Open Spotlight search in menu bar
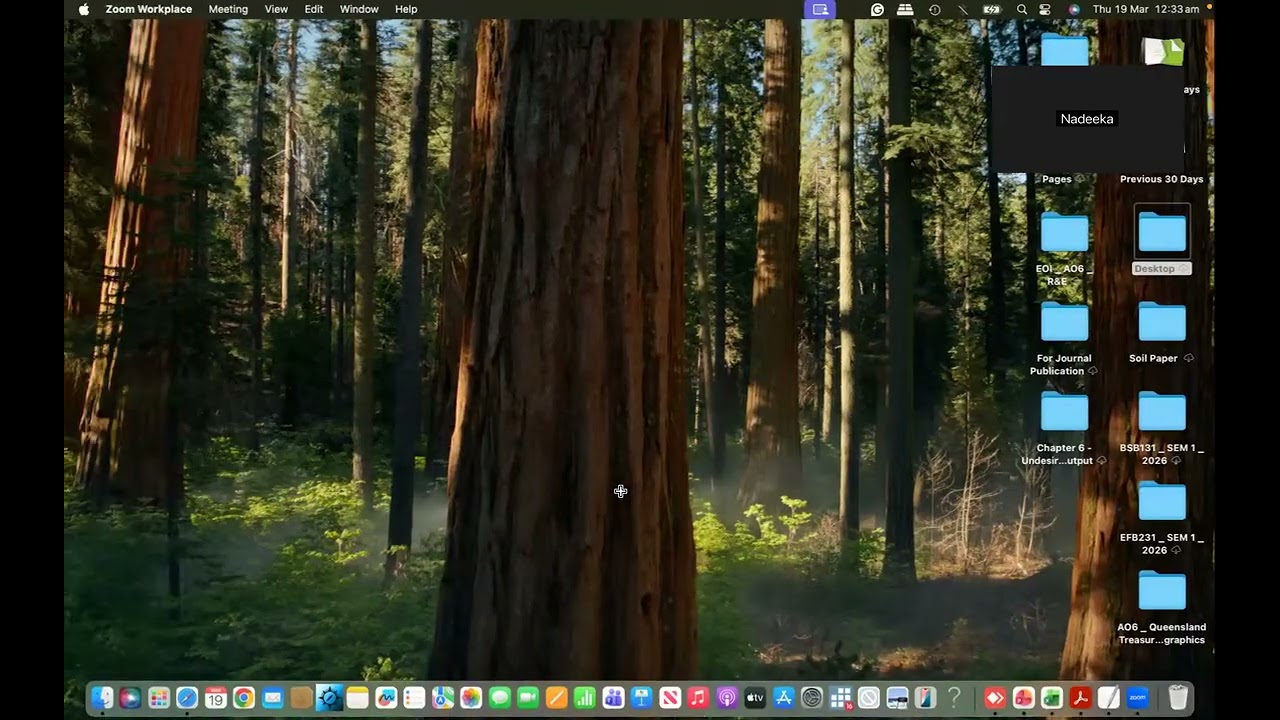Screen dimensions: 1280x720 click(1022, 9)
